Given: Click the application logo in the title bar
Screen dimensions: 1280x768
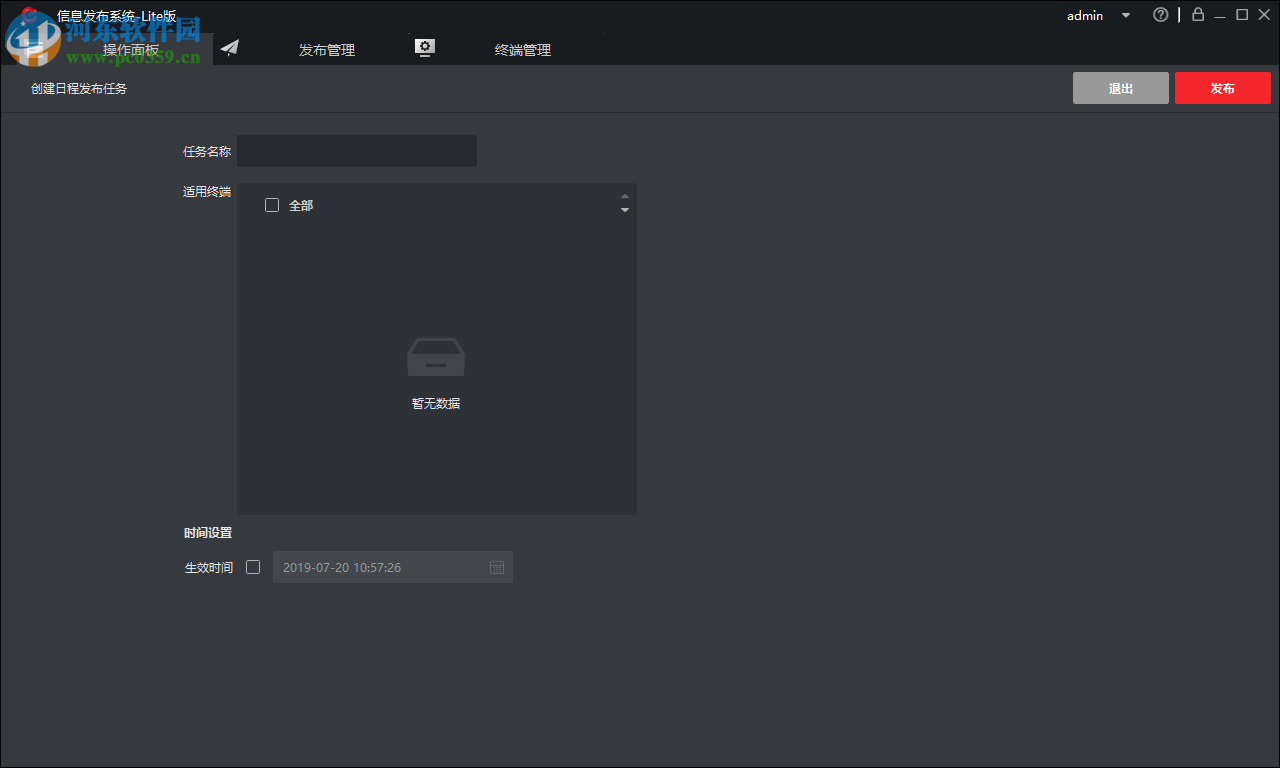Looking at the screenshot, I should coord(28,14).
